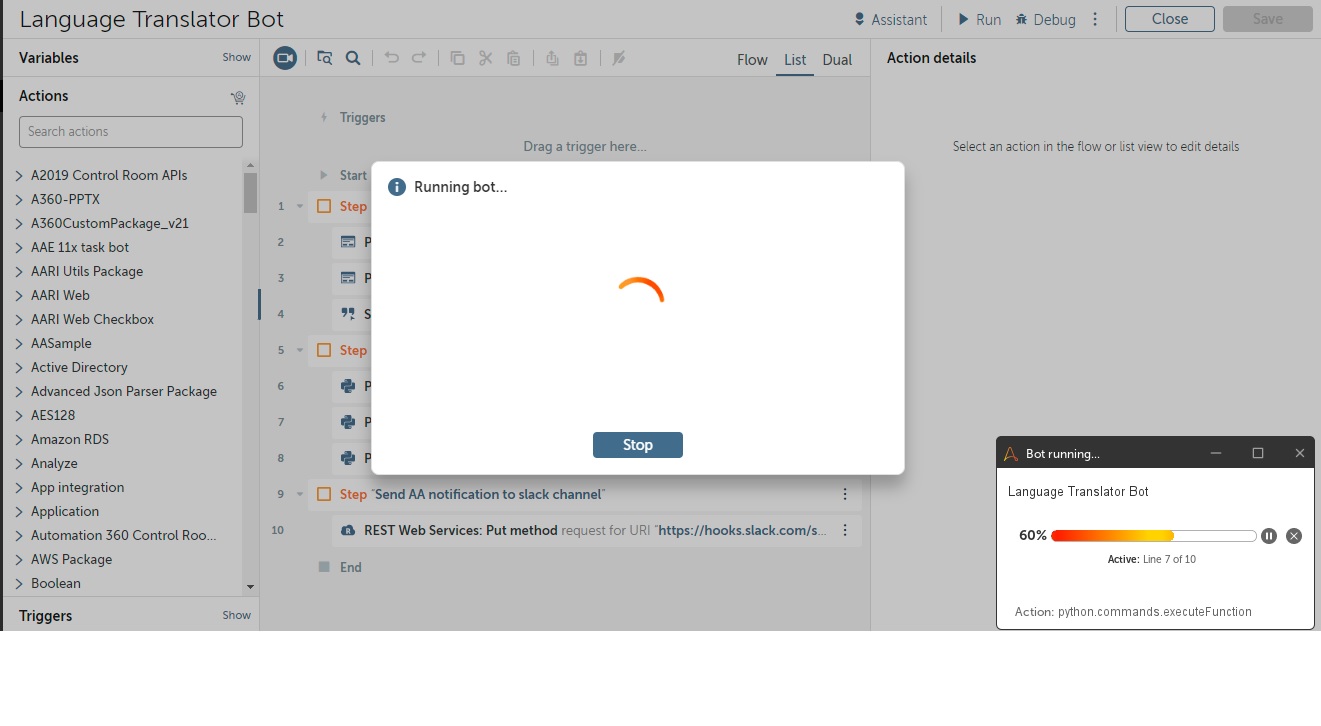Viewport: 1321px width, 726px height.
Task: Click the redo arrow icon
Action: tap(419, 58)
